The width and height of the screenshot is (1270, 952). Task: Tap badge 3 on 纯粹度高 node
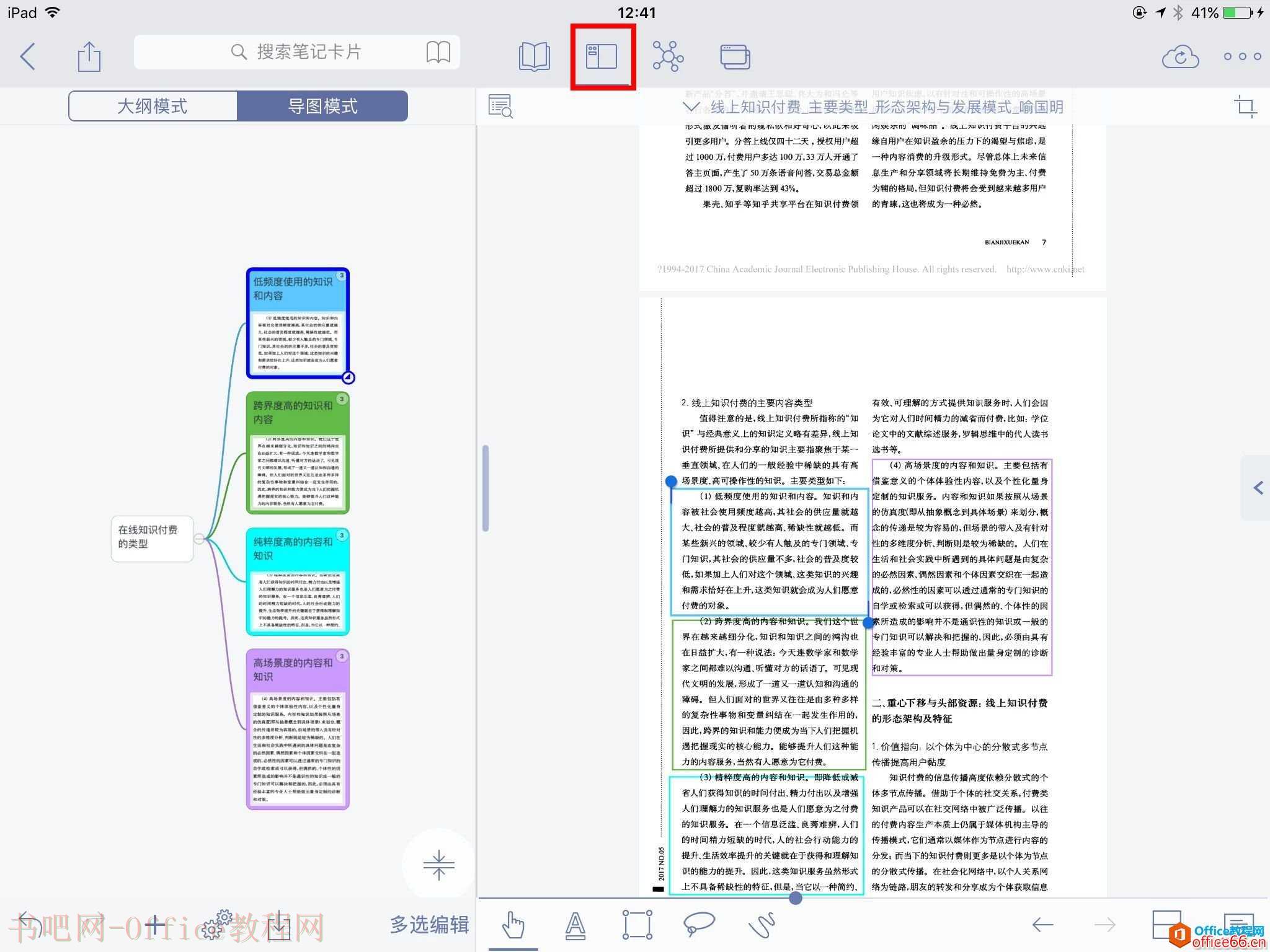point(342,535)
